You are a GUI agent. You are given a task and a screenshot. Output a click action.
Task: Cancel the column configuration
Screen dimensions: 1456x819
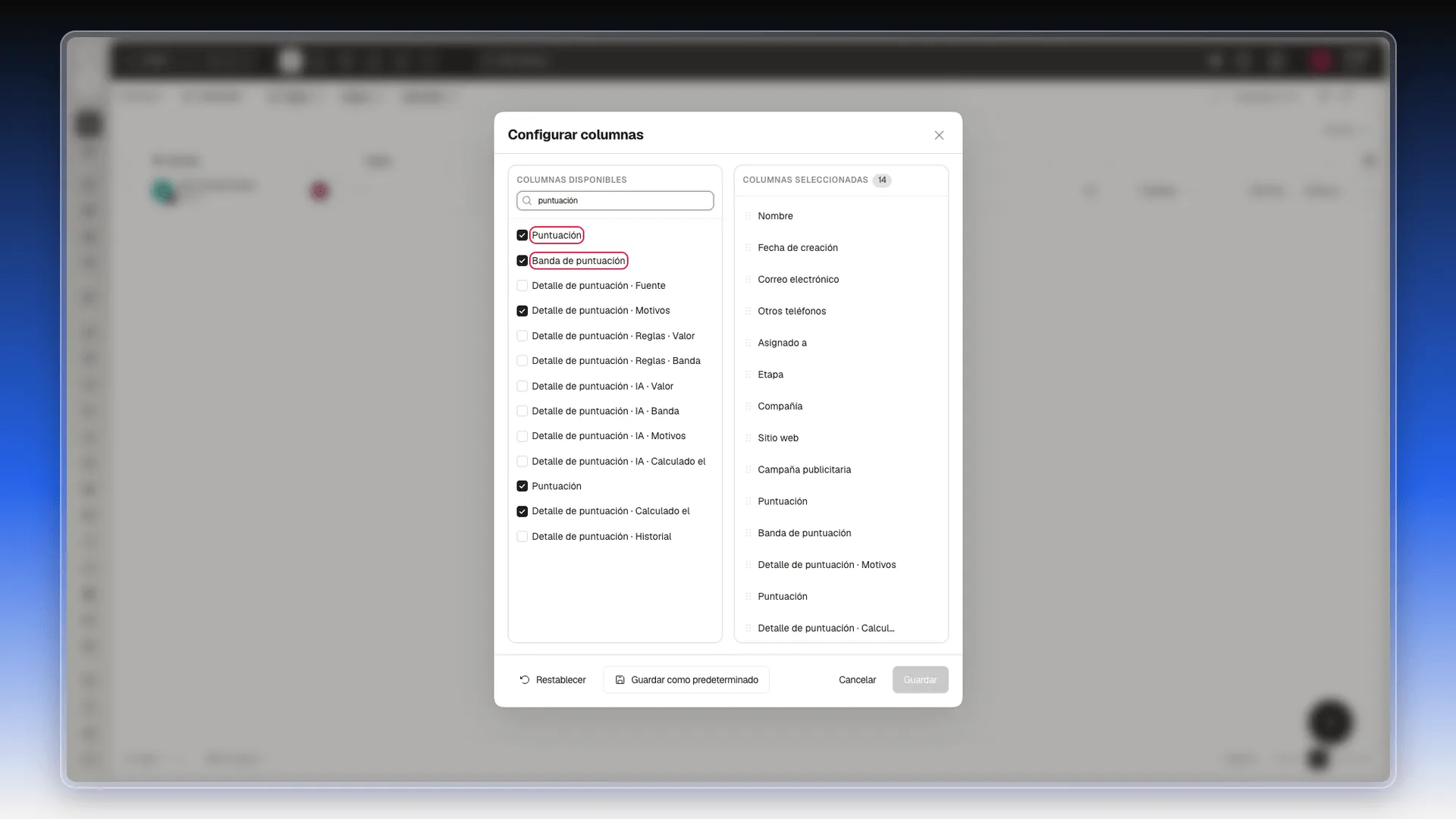click(x=857, y=680)
